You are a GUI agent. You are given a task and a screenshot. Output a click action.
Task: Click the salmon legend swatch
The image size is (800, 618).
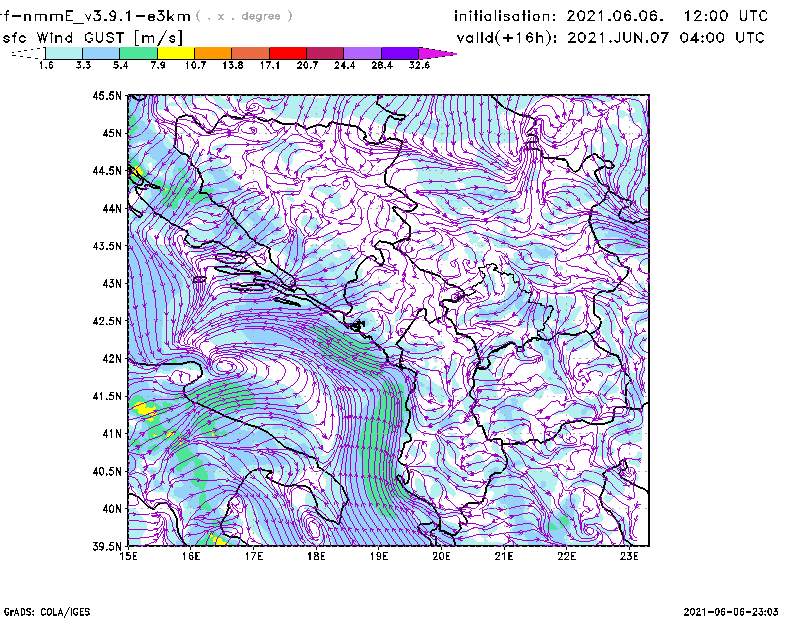pos(250,53)
